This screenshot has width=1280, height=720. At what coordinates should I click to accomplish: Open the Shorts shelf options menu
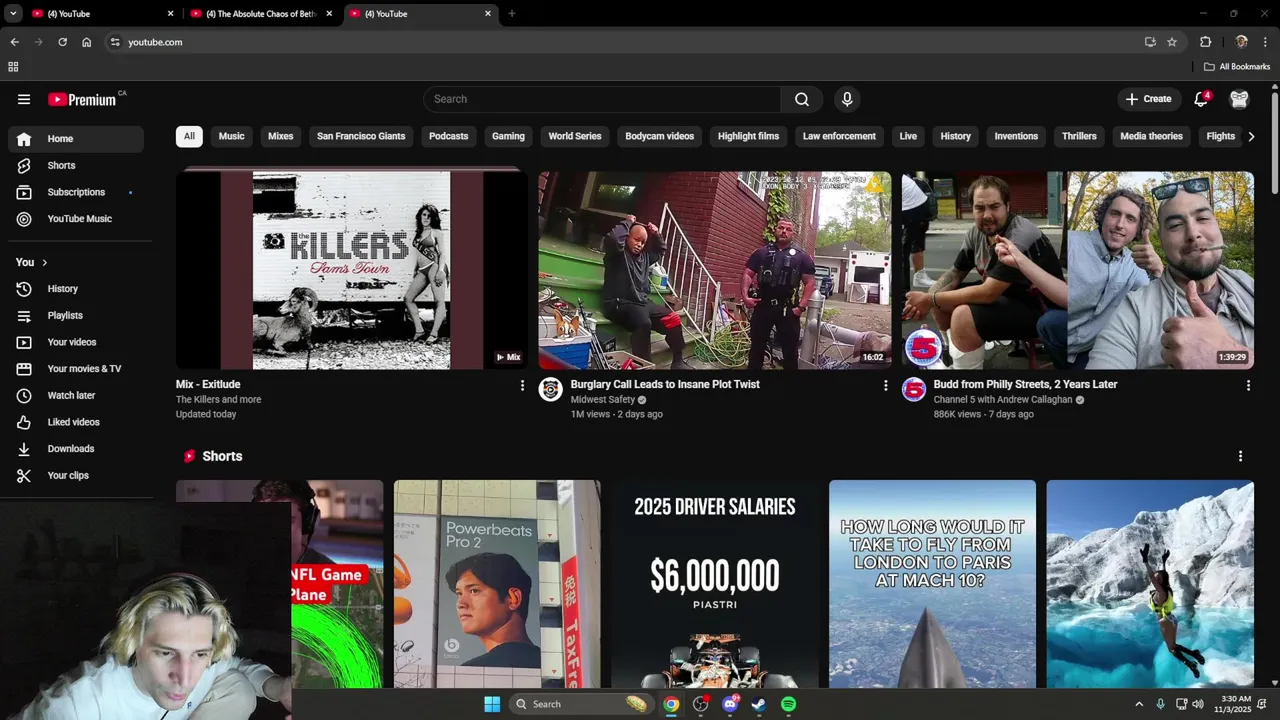coord(1240,456)
